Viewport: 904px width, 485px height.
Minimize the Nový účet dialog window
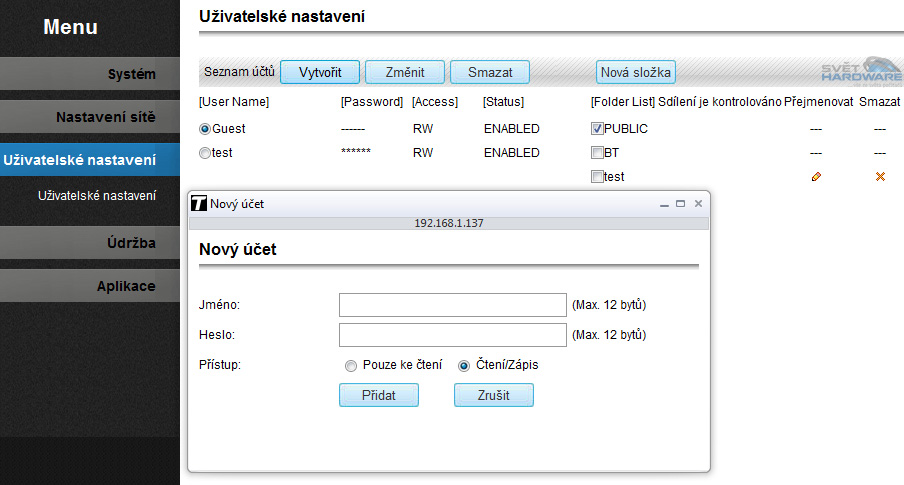[x=664, y=203]
